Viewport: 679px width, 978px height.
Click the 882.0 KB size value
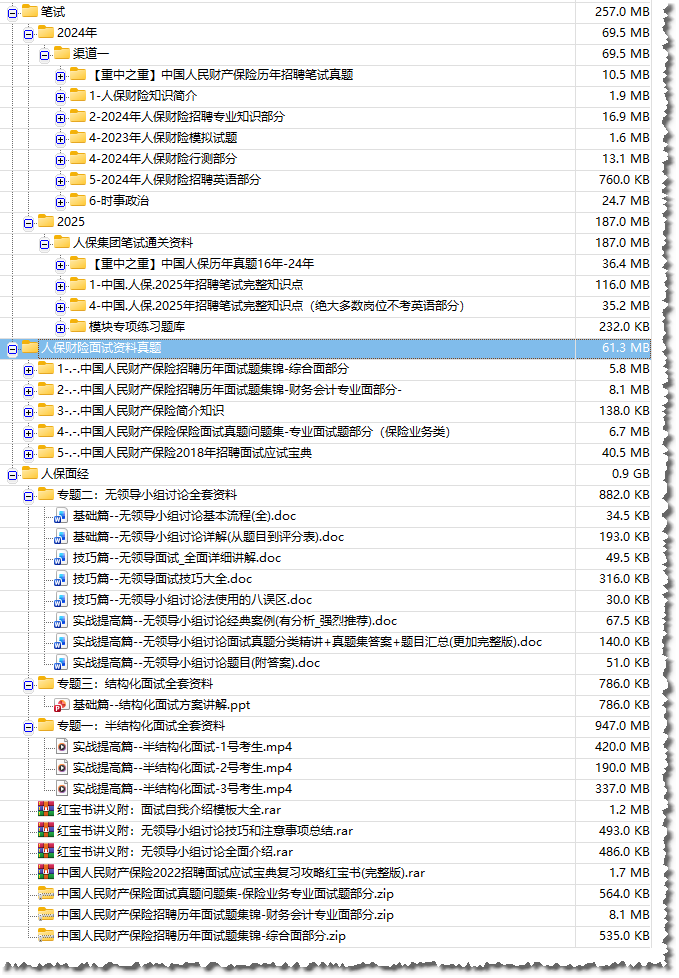pos(624,495)
